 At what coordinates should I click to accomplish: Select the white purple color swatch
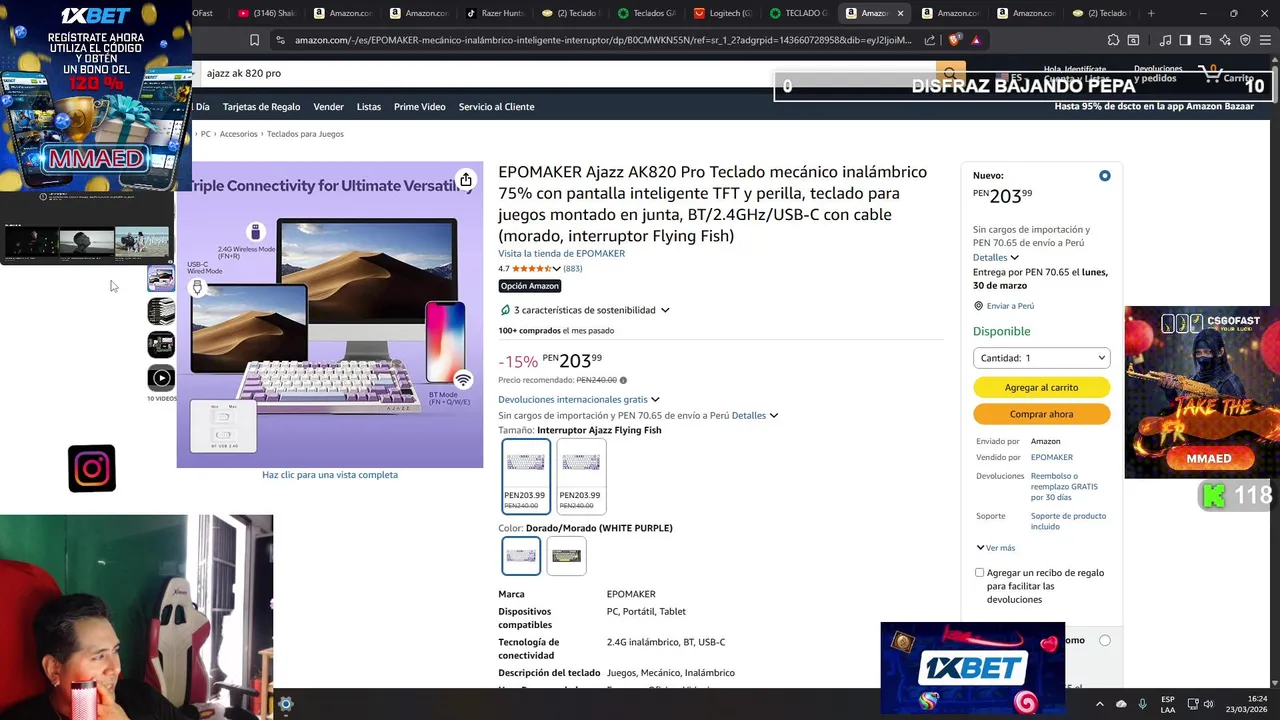521,556
